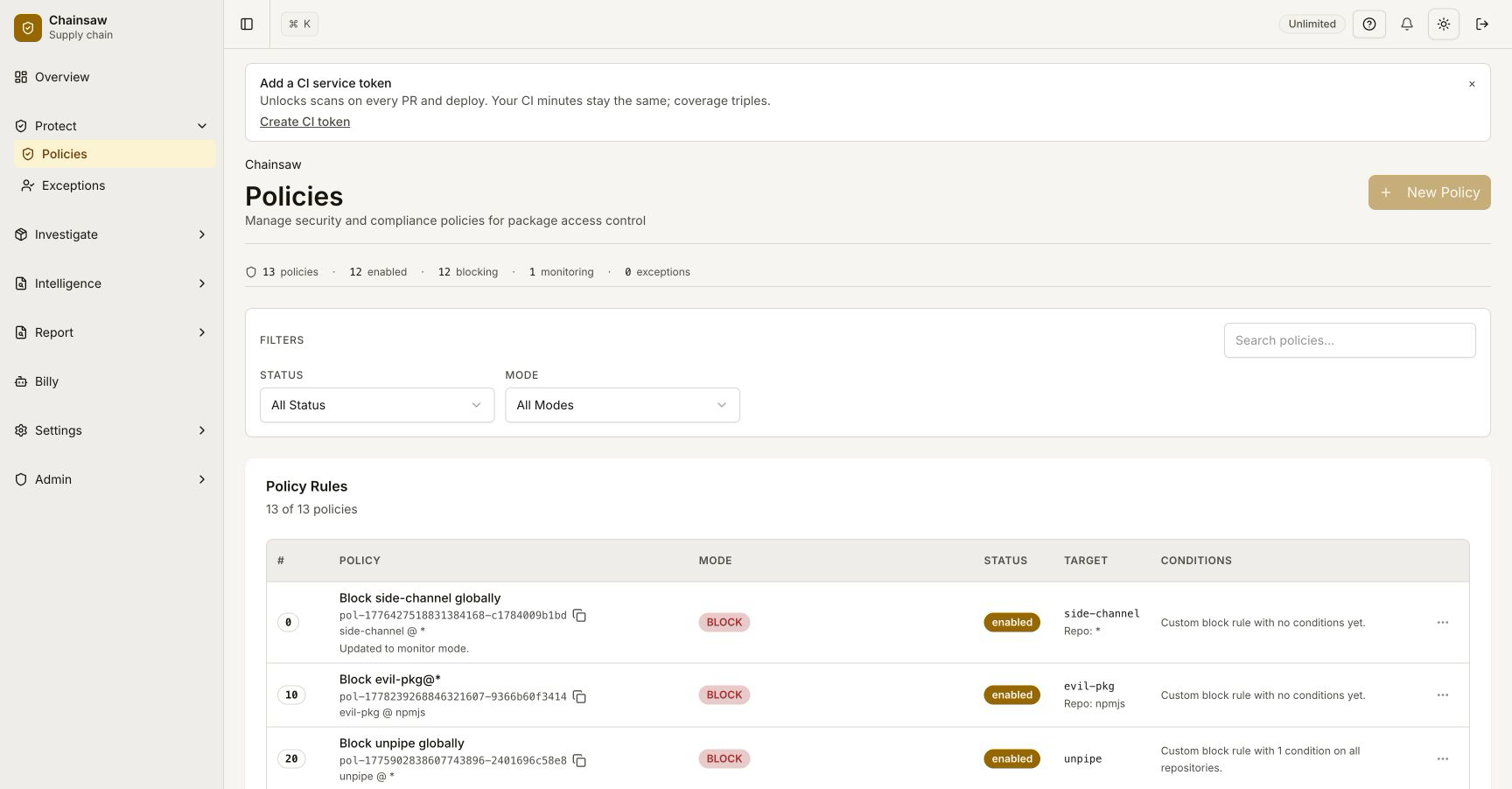Screen dimensions: 1512x789
Task: Expand the Admin section
Action: pyautogui.click(x=112, y=479)
